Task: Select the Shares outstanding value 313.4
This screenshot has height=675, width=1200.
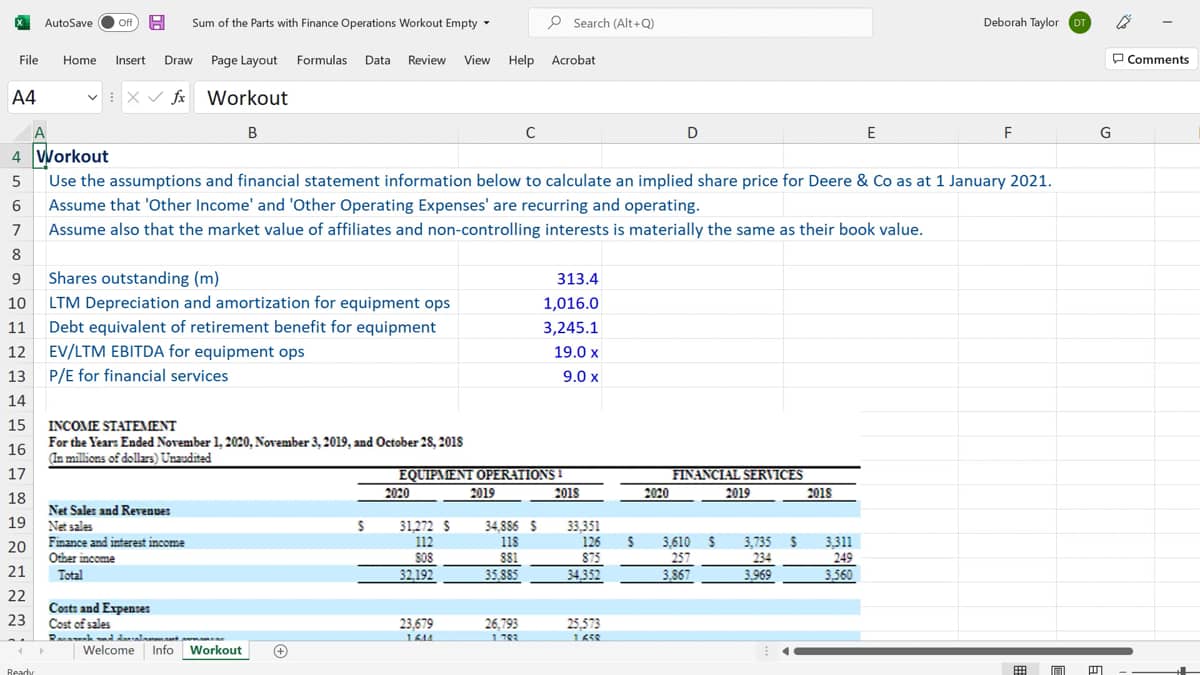Action: (x=530, y=279)
